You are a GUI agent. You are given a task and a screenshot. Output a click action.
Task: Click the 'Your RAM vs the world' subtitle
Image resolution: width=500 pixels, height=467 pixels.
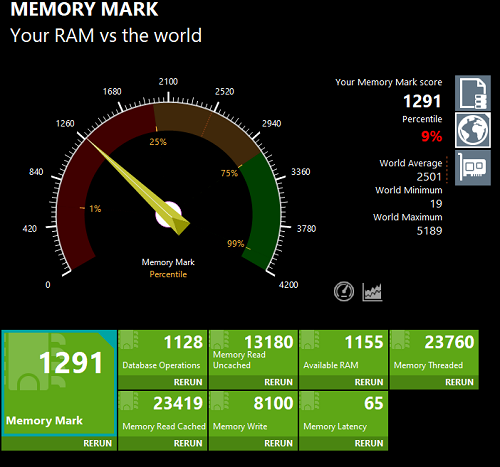point(106,35)
